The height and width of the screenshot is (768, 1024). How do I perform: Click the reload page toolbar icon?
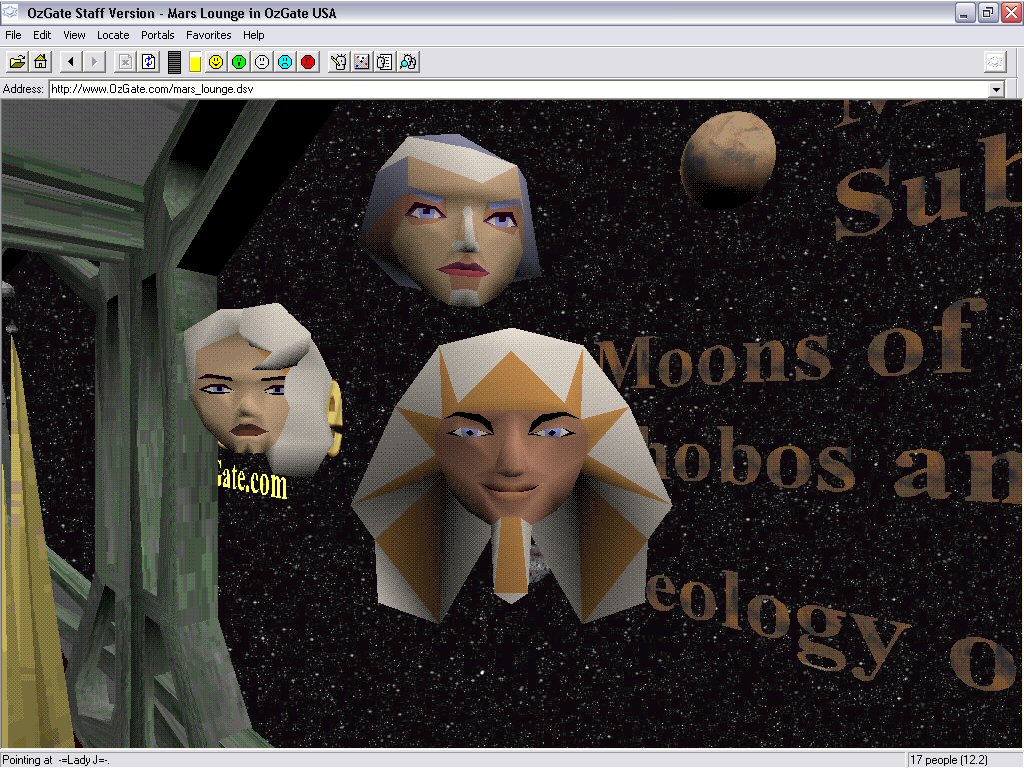point(149,62)
